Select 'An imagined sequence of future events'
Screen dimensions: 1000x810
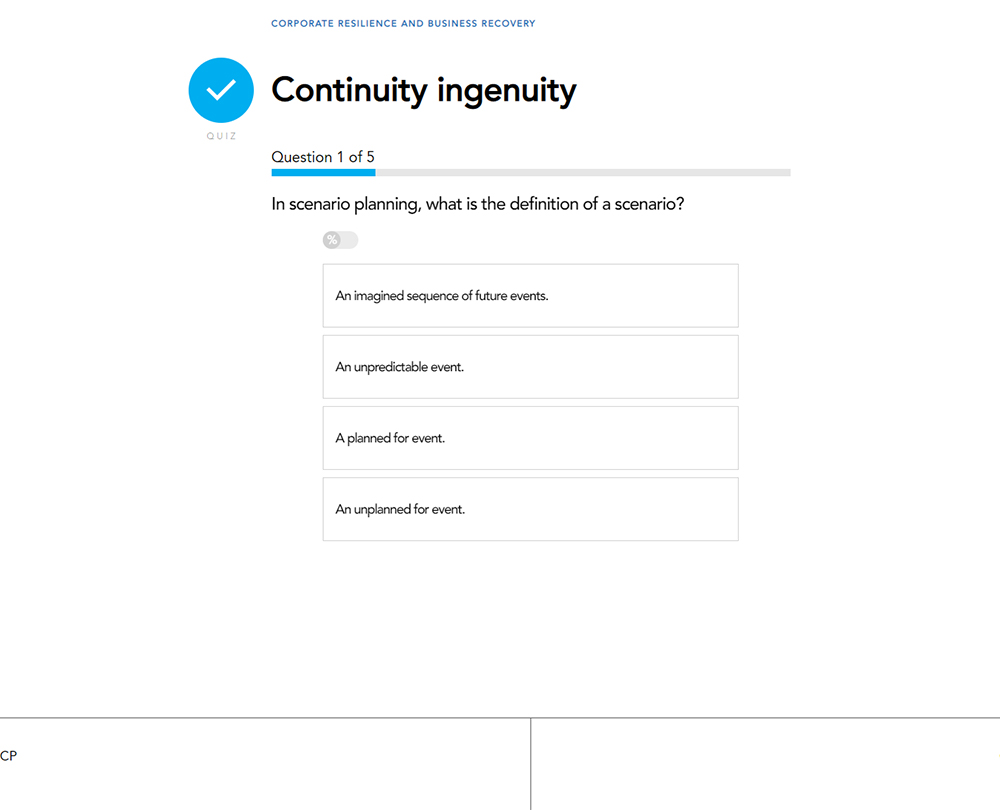pos(530,296)
